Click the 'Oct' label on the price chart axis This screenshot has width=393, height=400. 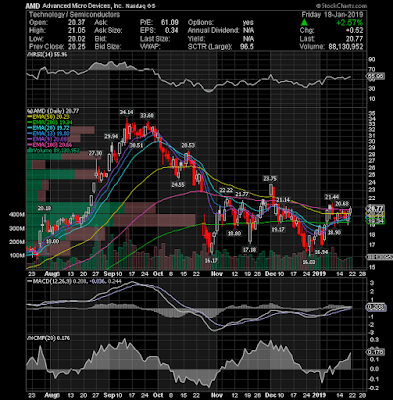(x=158, y=274)
